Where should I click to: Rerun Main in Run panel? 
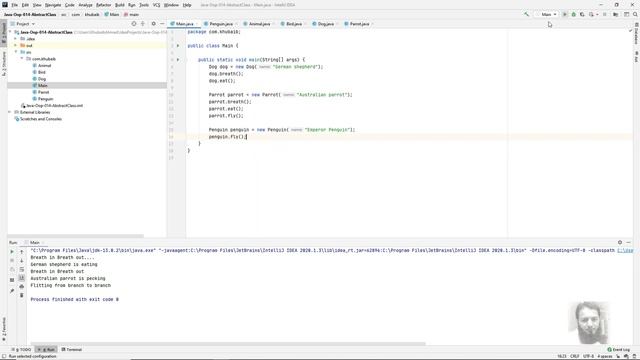pyautogui.click(x=12, y=252)
